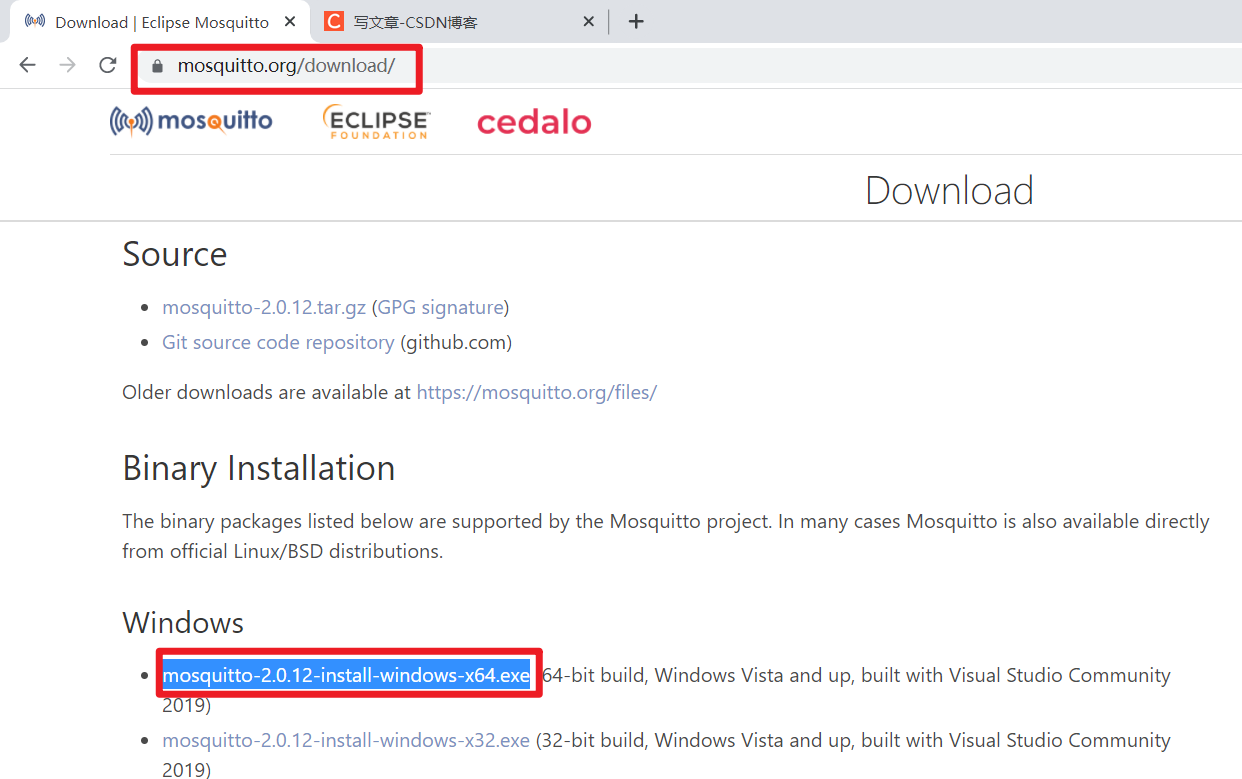Reload the current page
Screen dimensions: 1242x779
(107, 64)
